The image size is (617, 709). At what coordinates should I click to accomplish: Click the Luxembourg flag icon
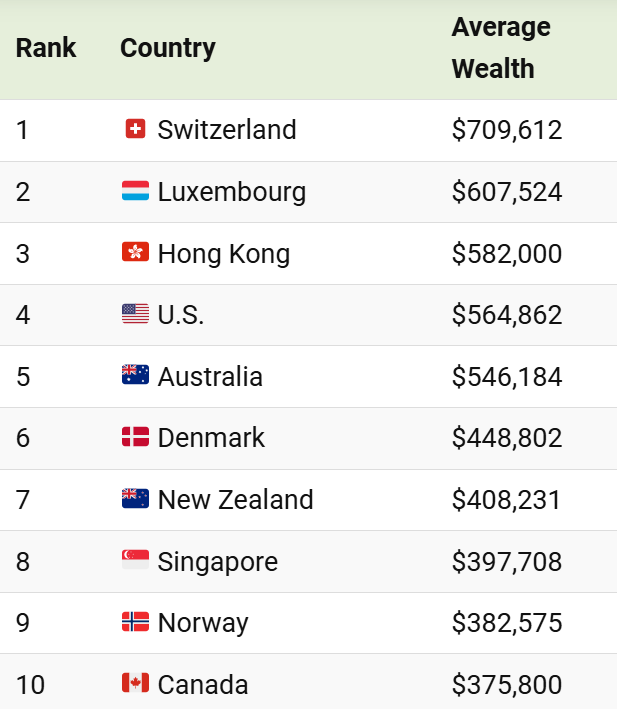tap(135, 191)
